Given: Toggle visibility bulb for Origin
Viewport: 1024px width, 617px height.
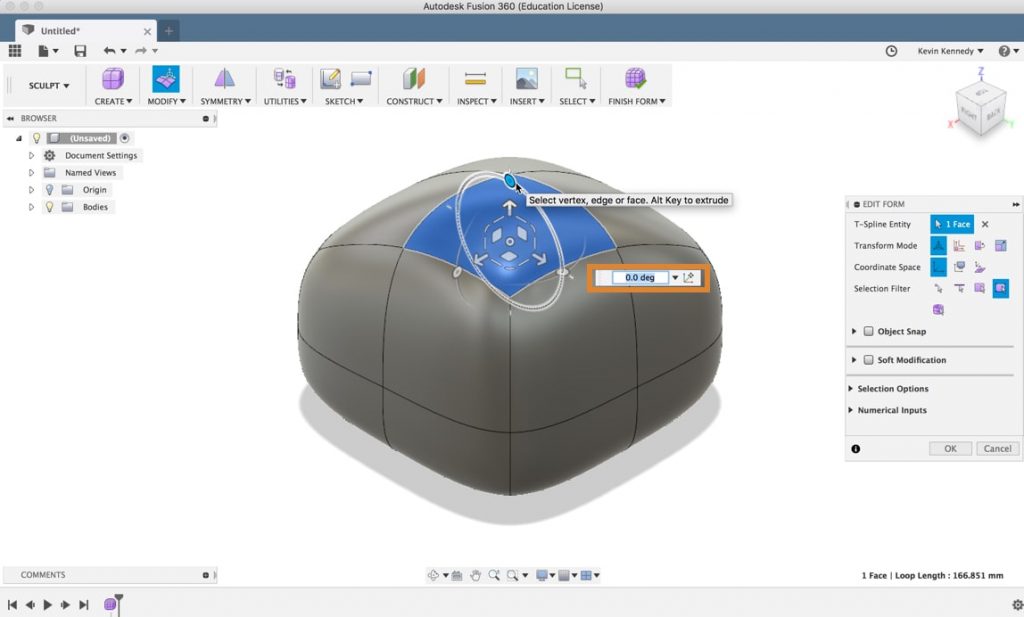Looking at the screenshot, I should [49, 189].
